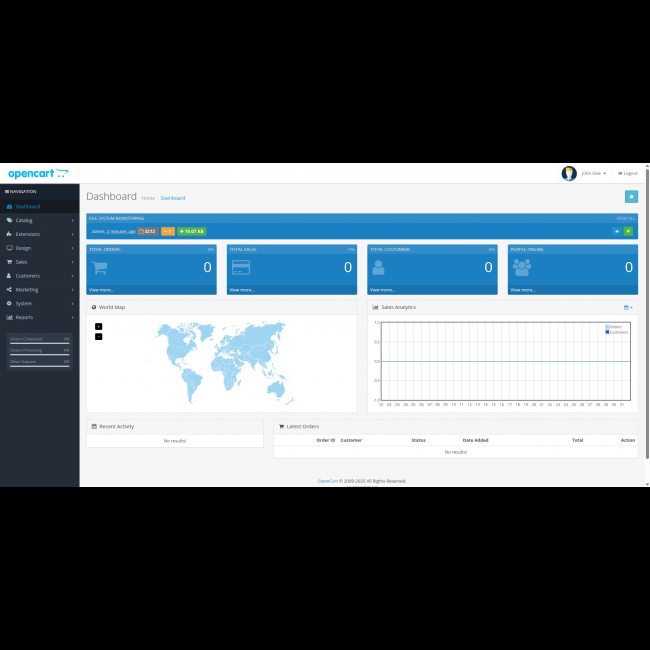Viewport: 650px width, 650px height.
Task: Open the Dashboard item in sidebar
Action: [39, 206]
